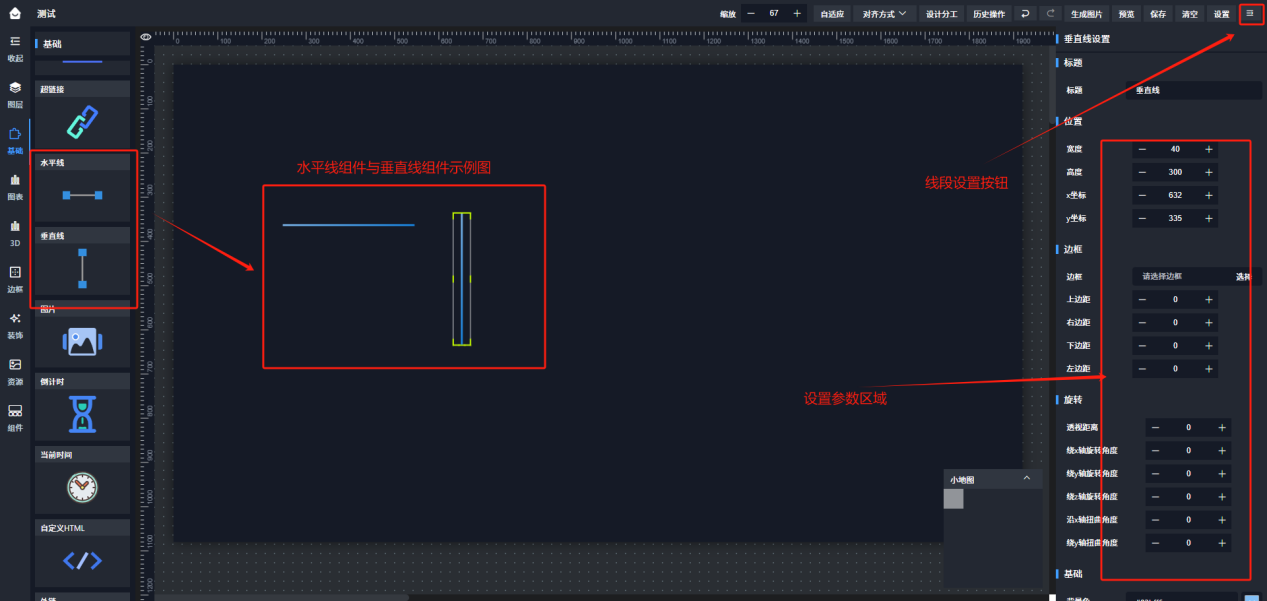Viewport: 1267px width, 601px height.
Task: Toggle the settings panel hamburger icon
Action: (1250, 13)
